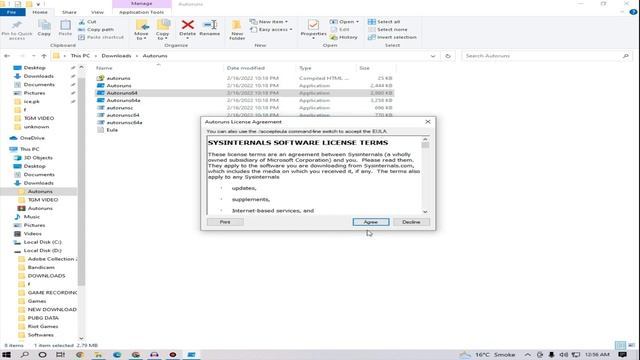This screenshot has width=640, height=360.
Task: Open Local Disk (D:) in navigation pane
Action: 42,251
